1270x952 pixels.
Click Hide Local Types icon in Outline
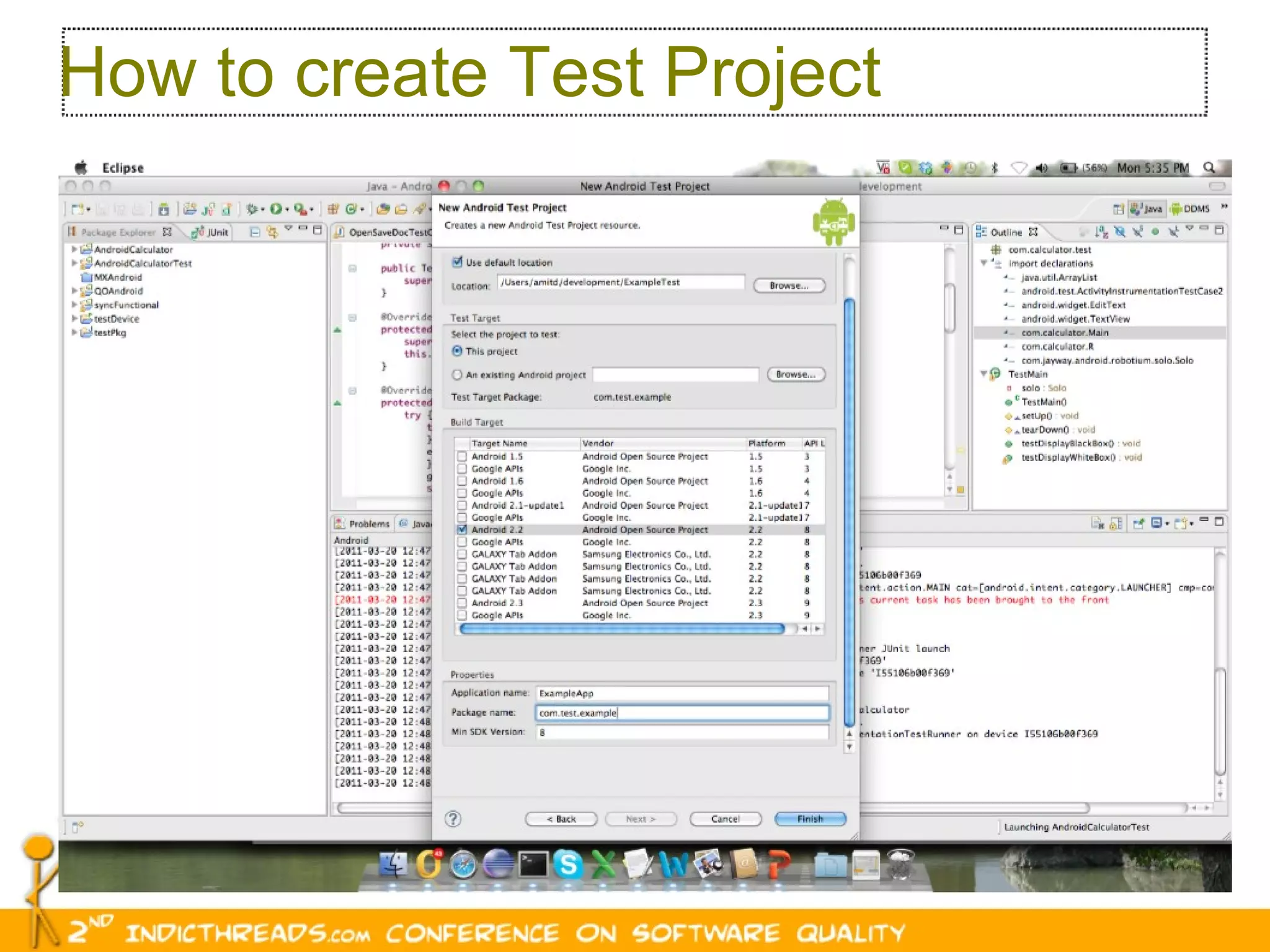[1173, 232]
